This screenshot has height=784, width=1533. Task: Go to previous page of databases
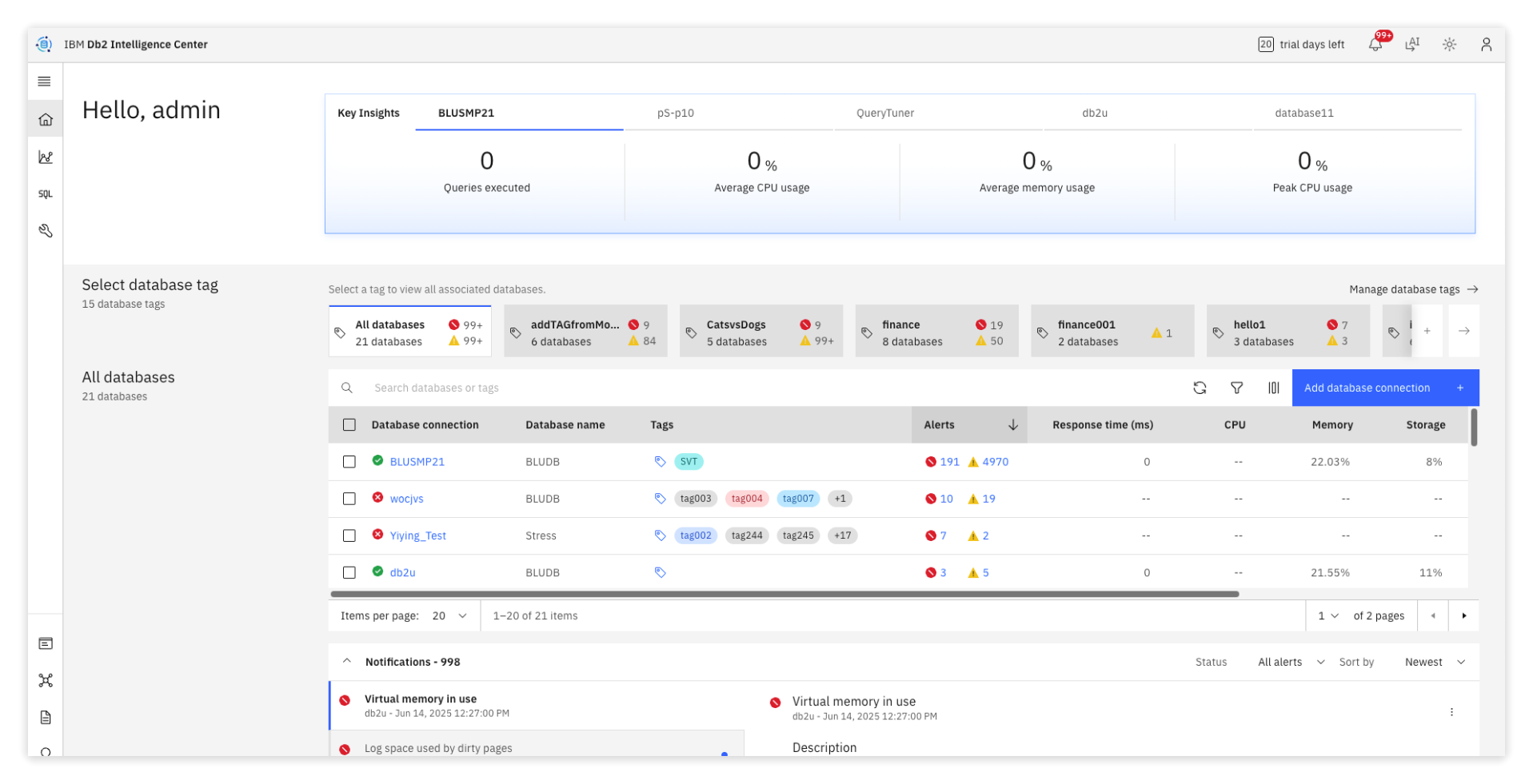coord(1432,615)
